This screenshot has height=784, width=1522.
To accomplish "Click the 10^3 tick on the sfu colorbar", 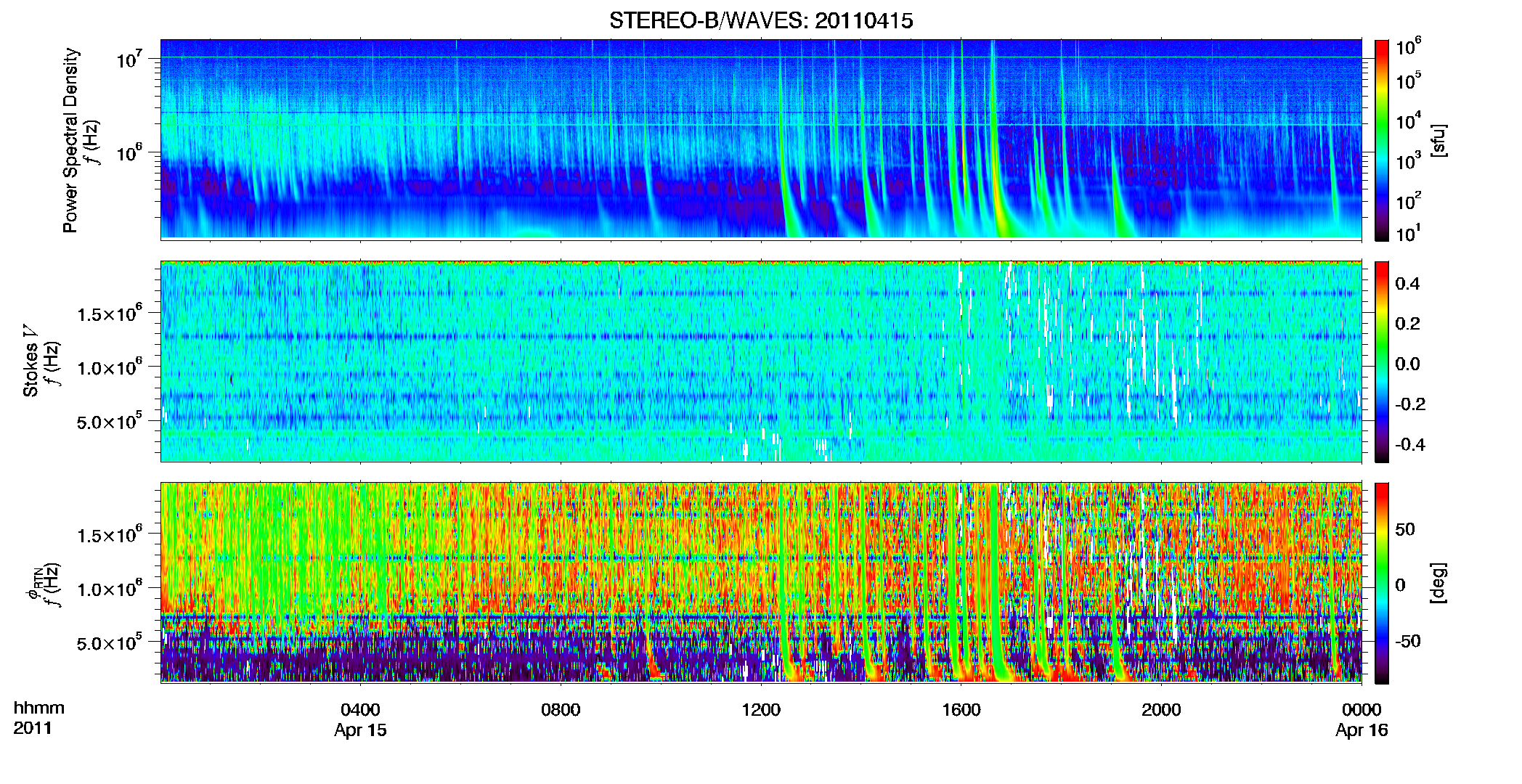I will [1408, 160].
